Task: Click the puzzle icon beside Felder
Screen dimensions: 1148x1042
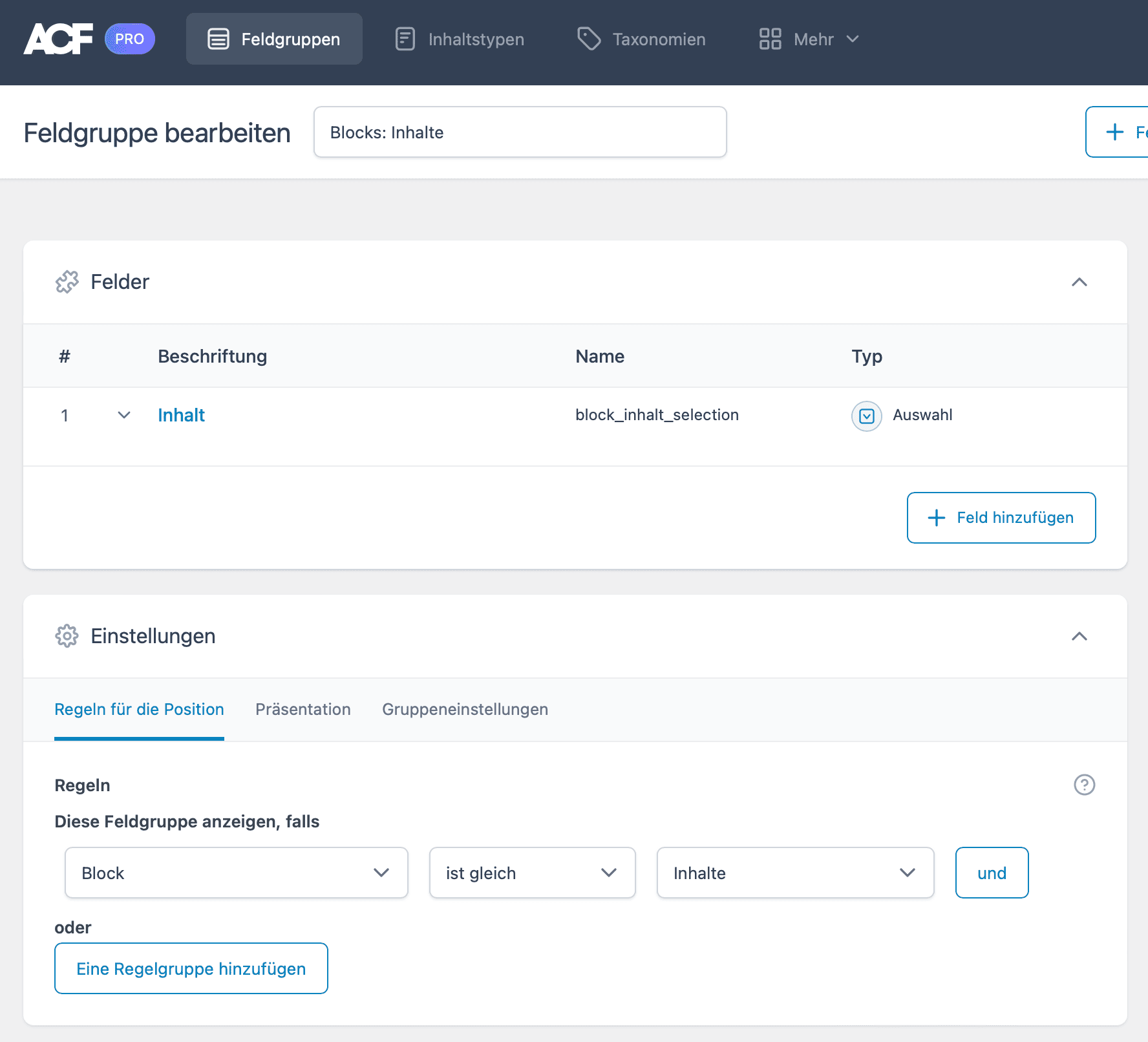Action: 67,282
